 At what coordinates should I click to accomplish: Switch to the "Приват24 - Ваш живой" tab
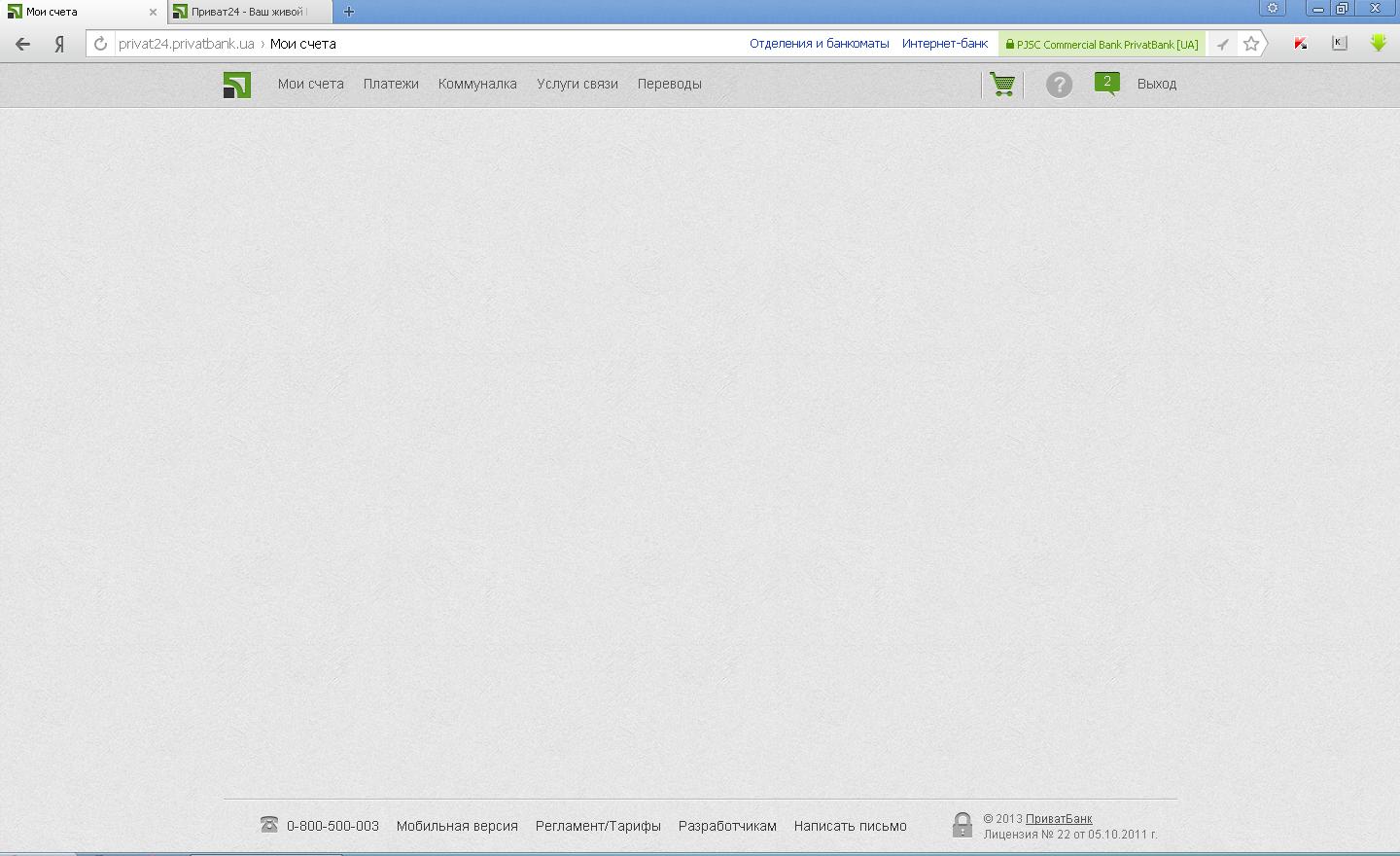(x=249, y=12)
